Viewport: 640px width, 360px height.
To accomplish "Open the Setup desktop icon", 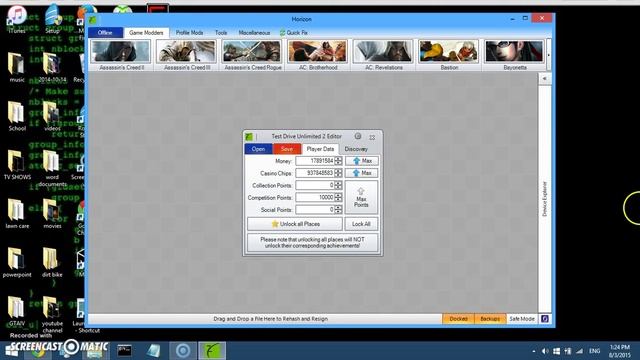I will (x=53, y=19).
